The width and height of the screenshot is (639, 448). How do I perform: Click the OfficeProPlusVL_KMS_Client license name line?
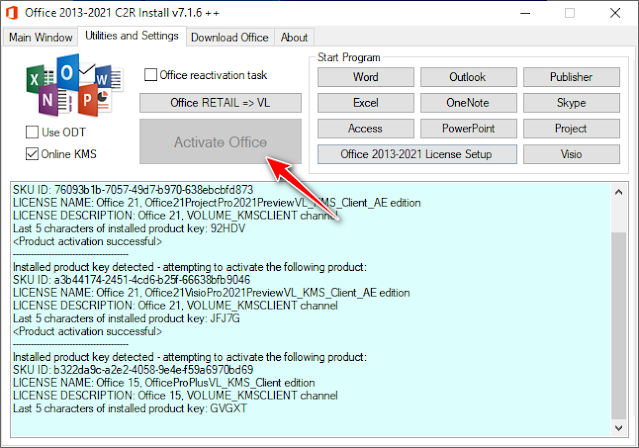(x=164, y=383)
